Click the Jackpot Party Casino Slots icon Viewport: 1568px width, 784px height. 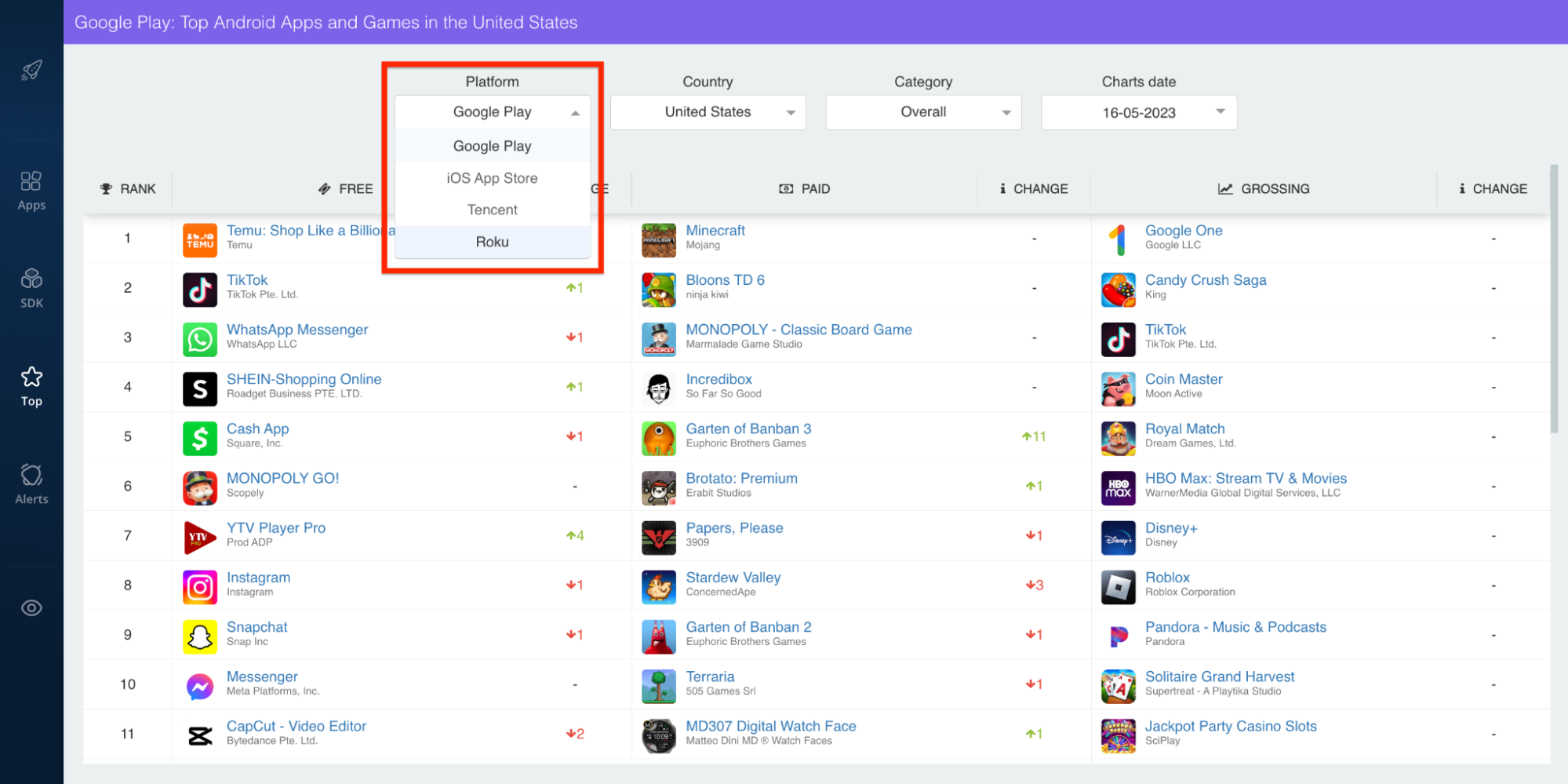coord(1119,735)
